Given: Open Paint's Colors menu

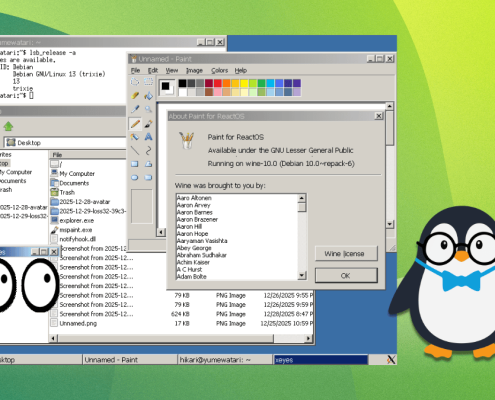Looking at the screenshot, I should point(219,70).
